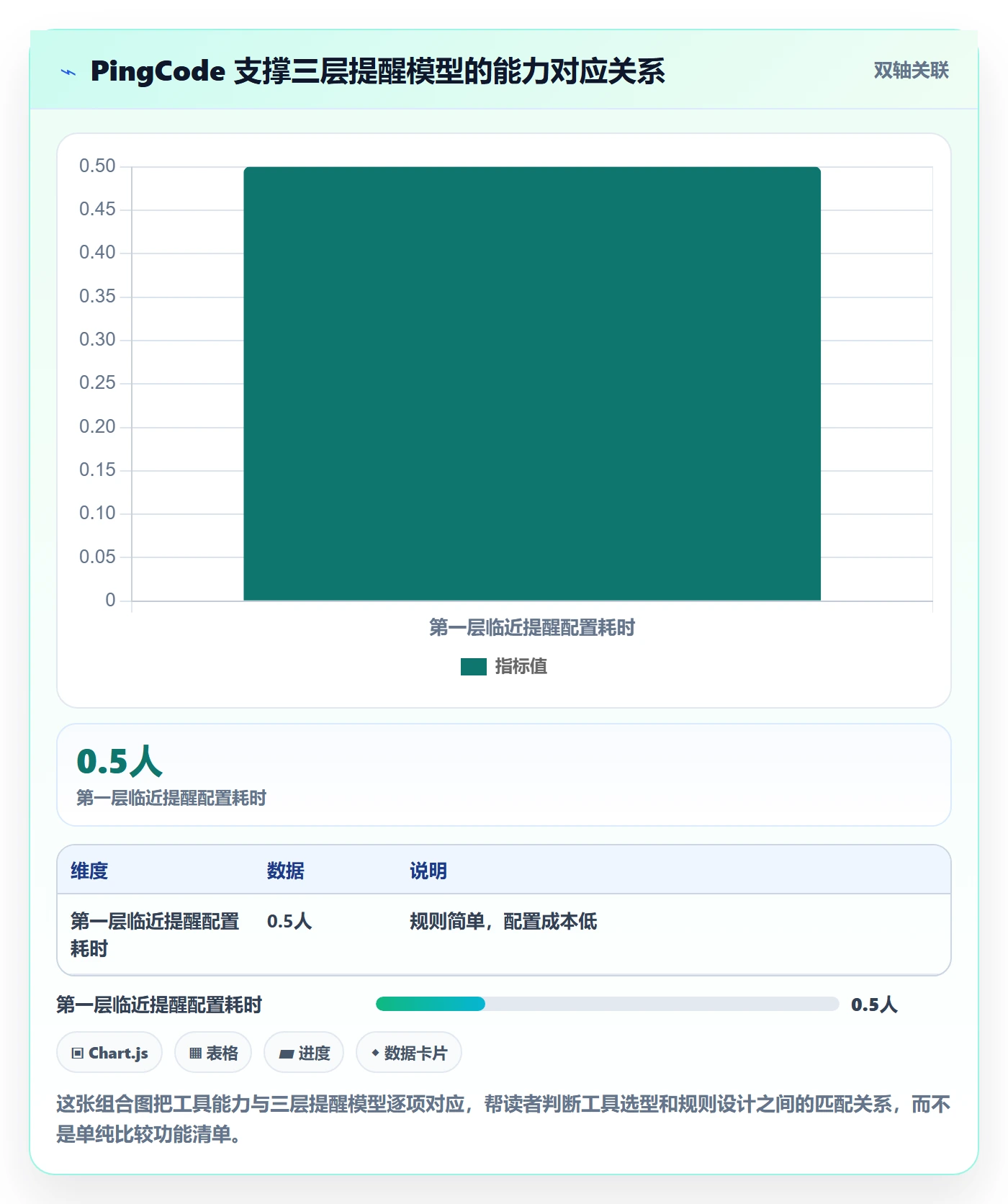The width and height of the screenshot is (1008, 1204).
Task: Select the Chart.js tag
Action: click(109, 1053)
